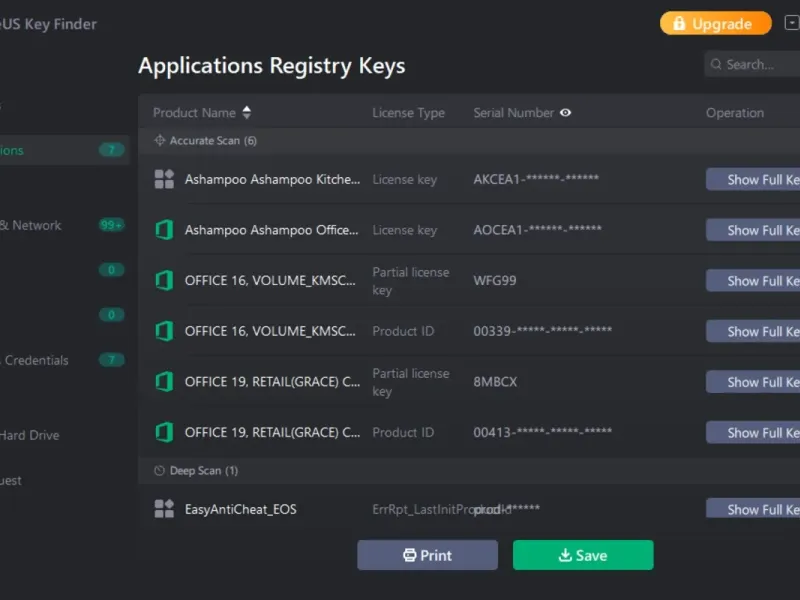Open the Credentials sidebar item
This screenshot has height=600, width=800.
(x=35, y=360)
